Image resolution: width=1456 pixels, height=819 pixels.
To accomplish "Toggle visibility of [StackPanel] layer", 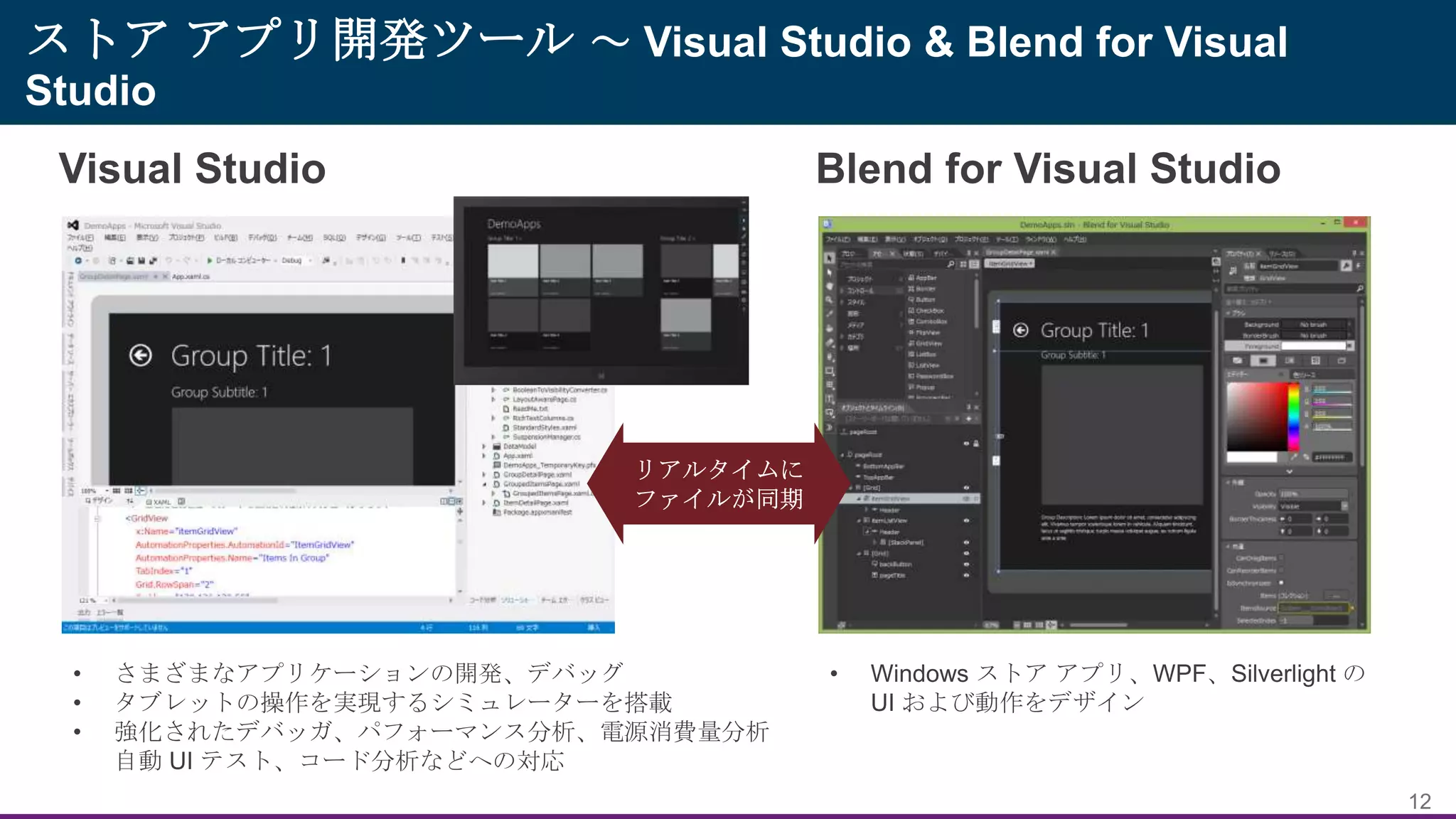I will (x=966, y=542).
